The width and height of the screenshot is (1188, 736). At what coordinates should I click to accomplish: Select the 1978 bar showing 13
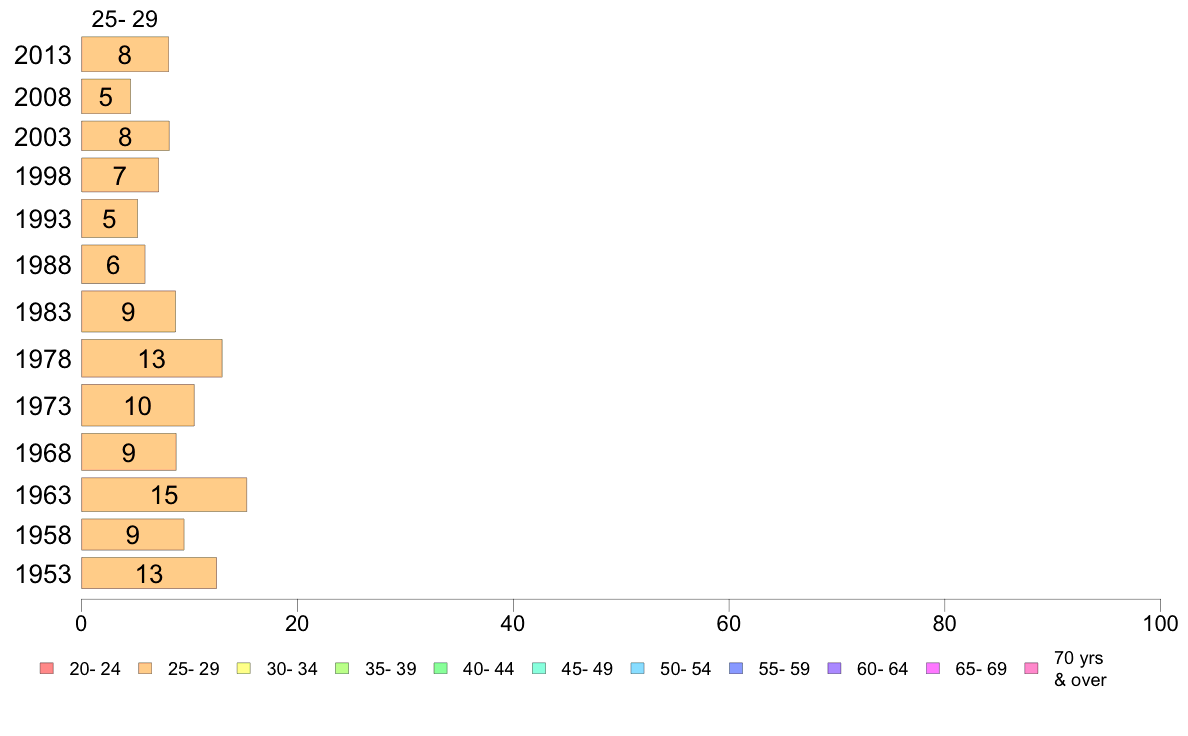[152, 359]
